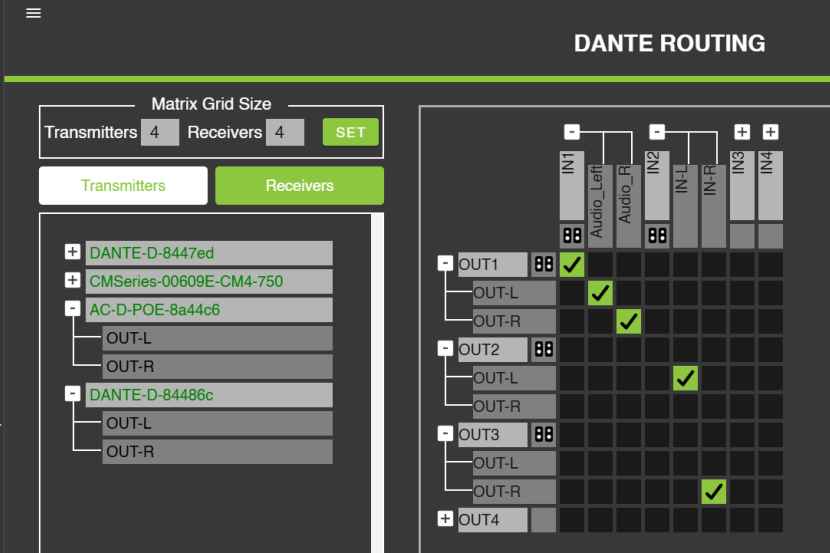Viewport: 830px width, 553px height.
Task: Select CMSeries-00609E-CM4-750 in device list
Action: click(209, 282)
